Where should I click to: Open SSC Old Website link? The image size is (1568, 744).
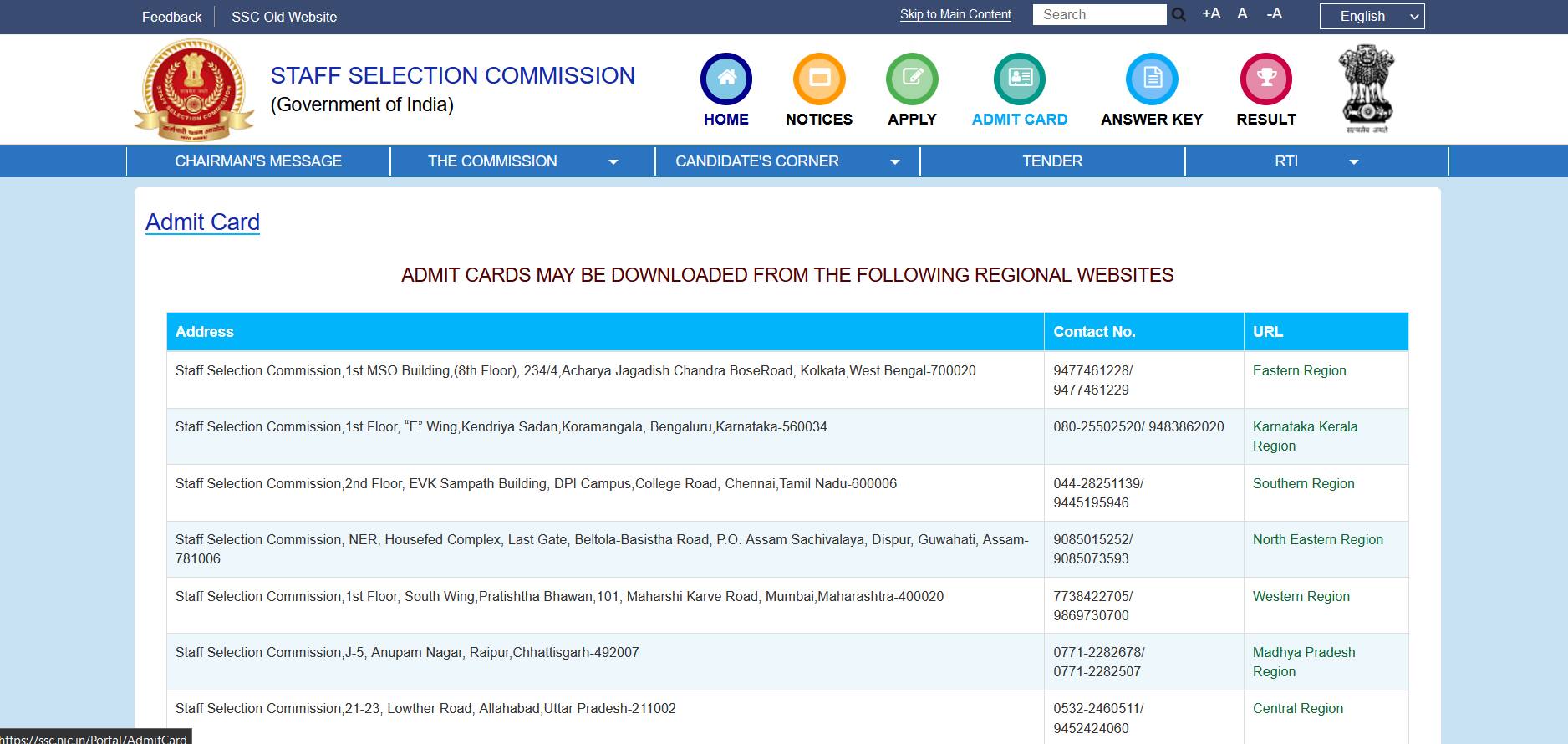point(284,17)
